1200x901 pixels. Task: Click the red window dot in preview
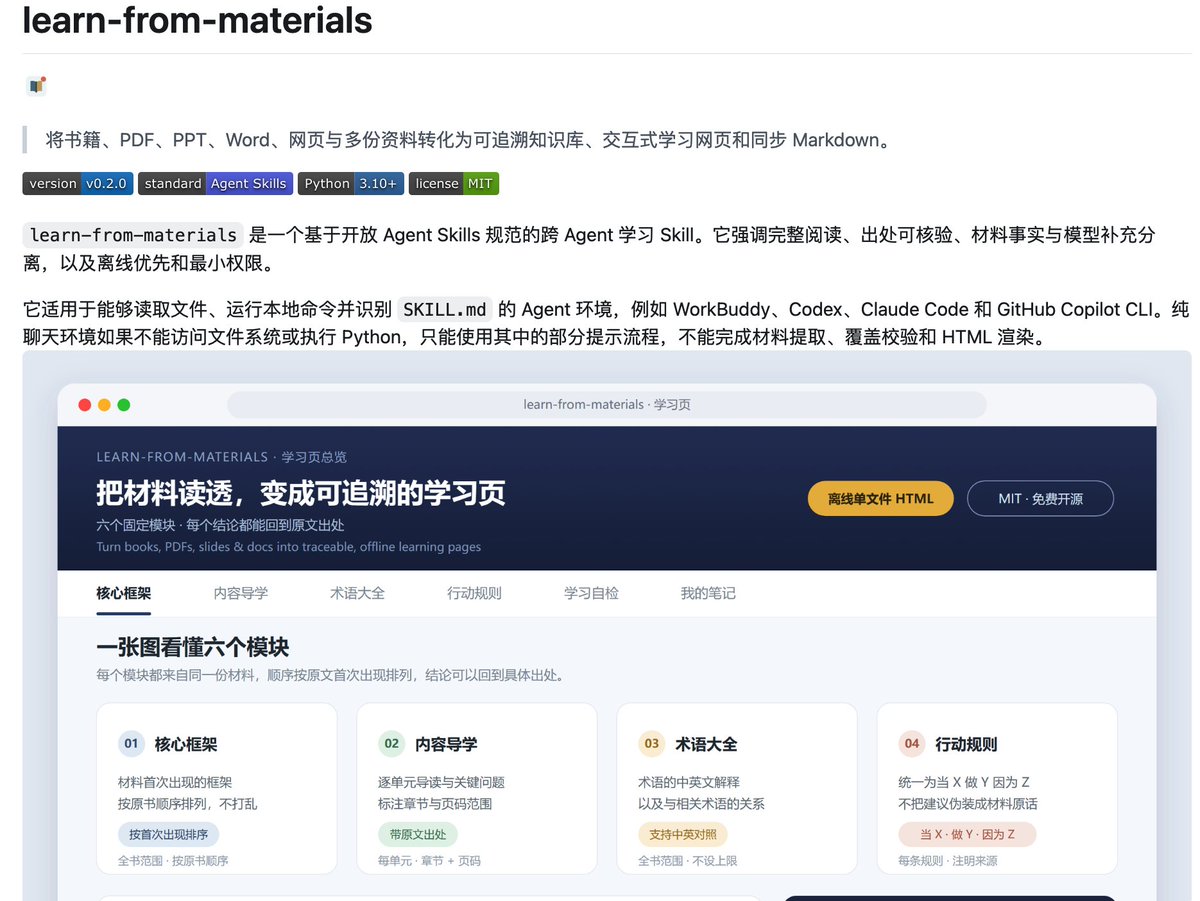click(x=85, y=405)
